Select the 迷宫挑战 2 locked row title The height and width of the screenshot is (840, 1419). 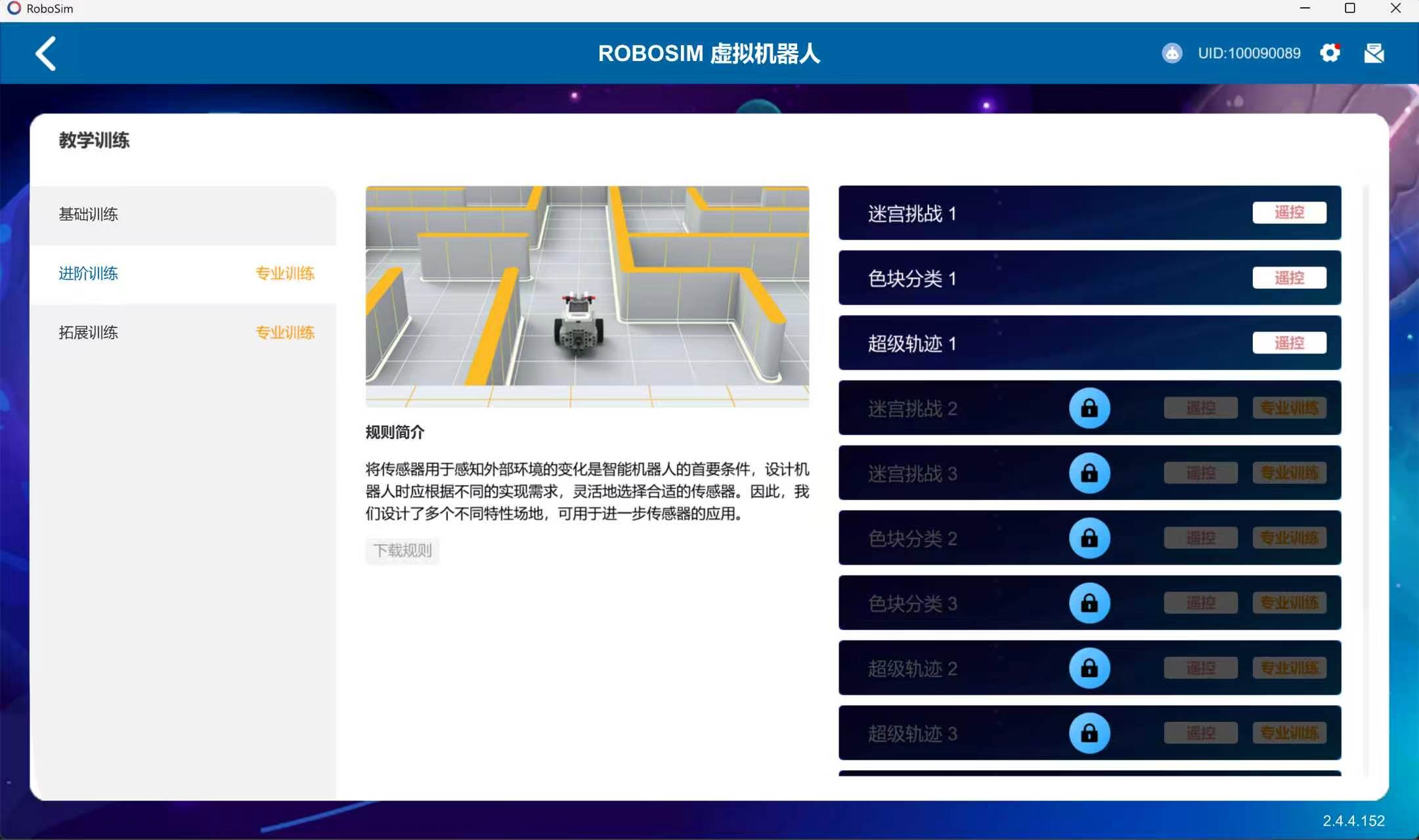pyautogui.click(x=912, y=409)
